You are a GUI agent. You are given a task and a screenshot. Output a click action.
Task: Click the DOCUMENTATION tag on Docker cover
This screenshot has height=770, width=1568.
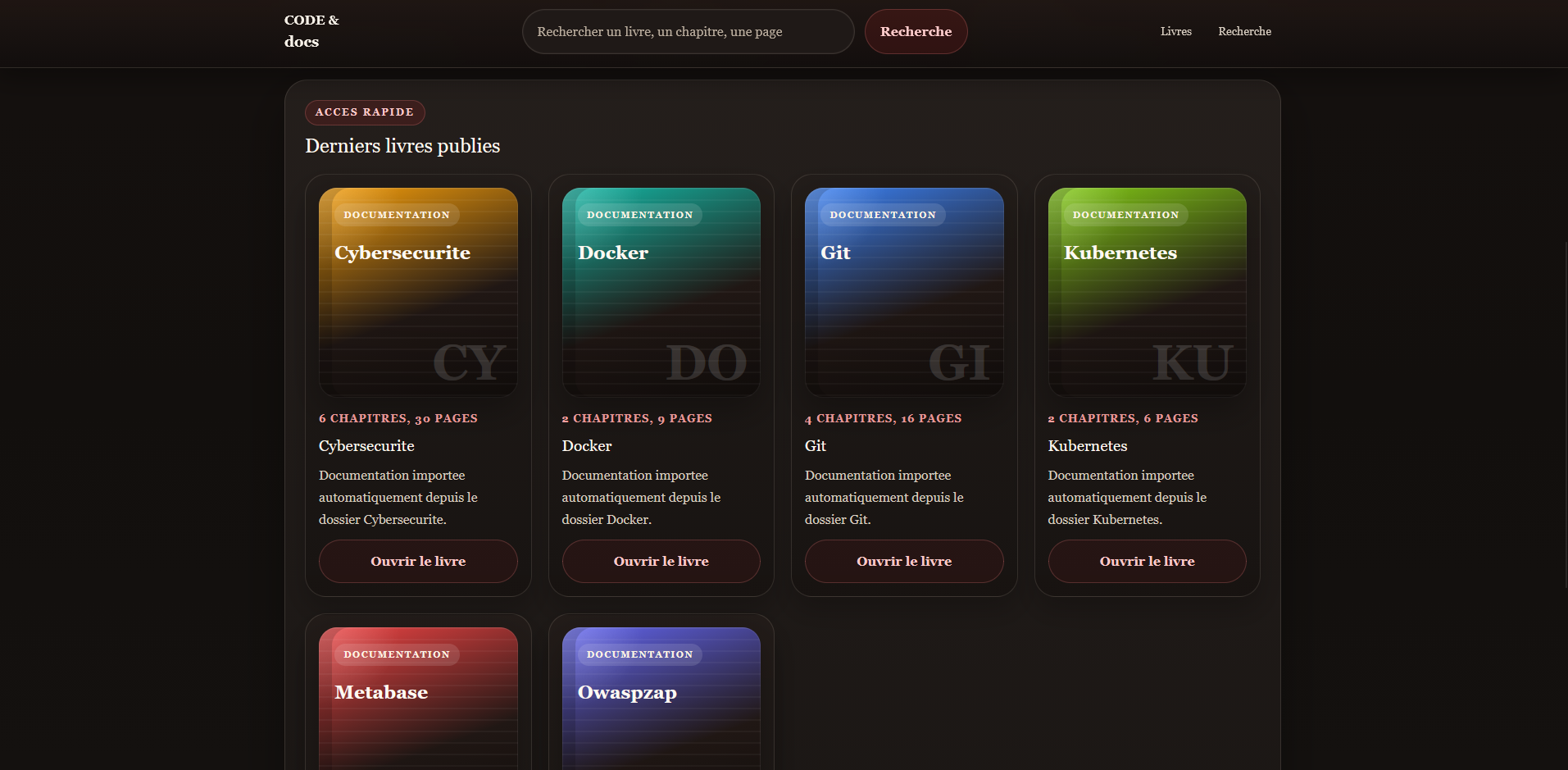pyautogui.click(x=640, y=215)
